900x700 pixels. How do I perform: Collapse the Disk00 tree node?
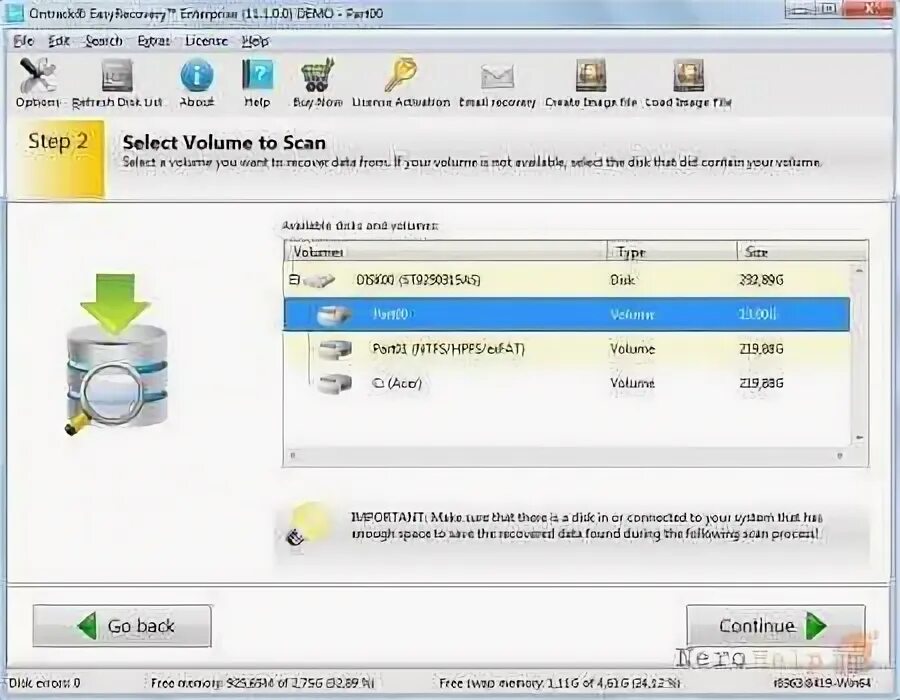tap(294, 280)
